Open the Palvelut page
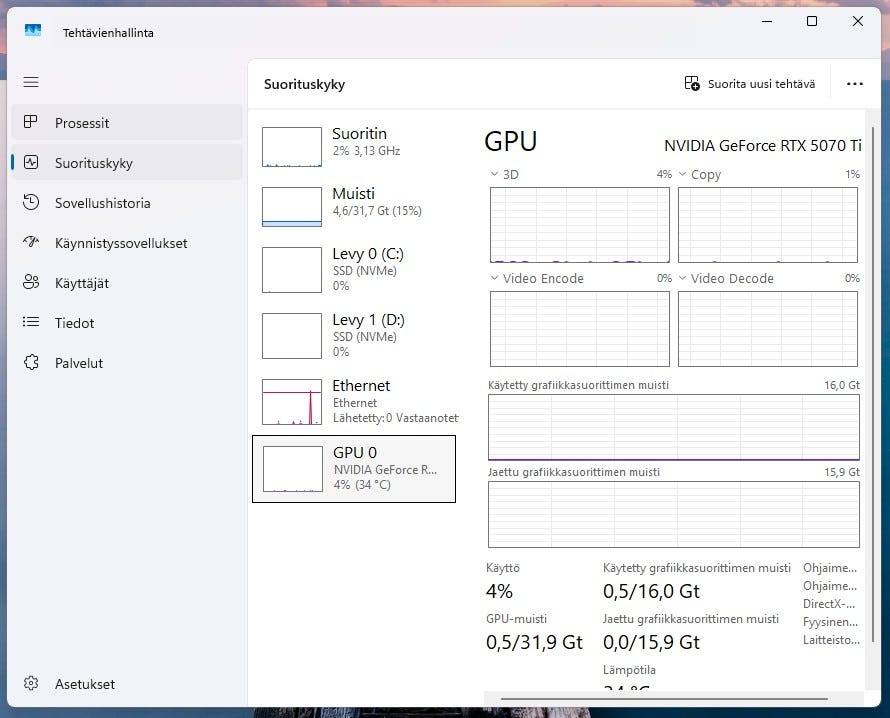Image resolution: width=890 pixels, height=718 pixels. [127, 363]
